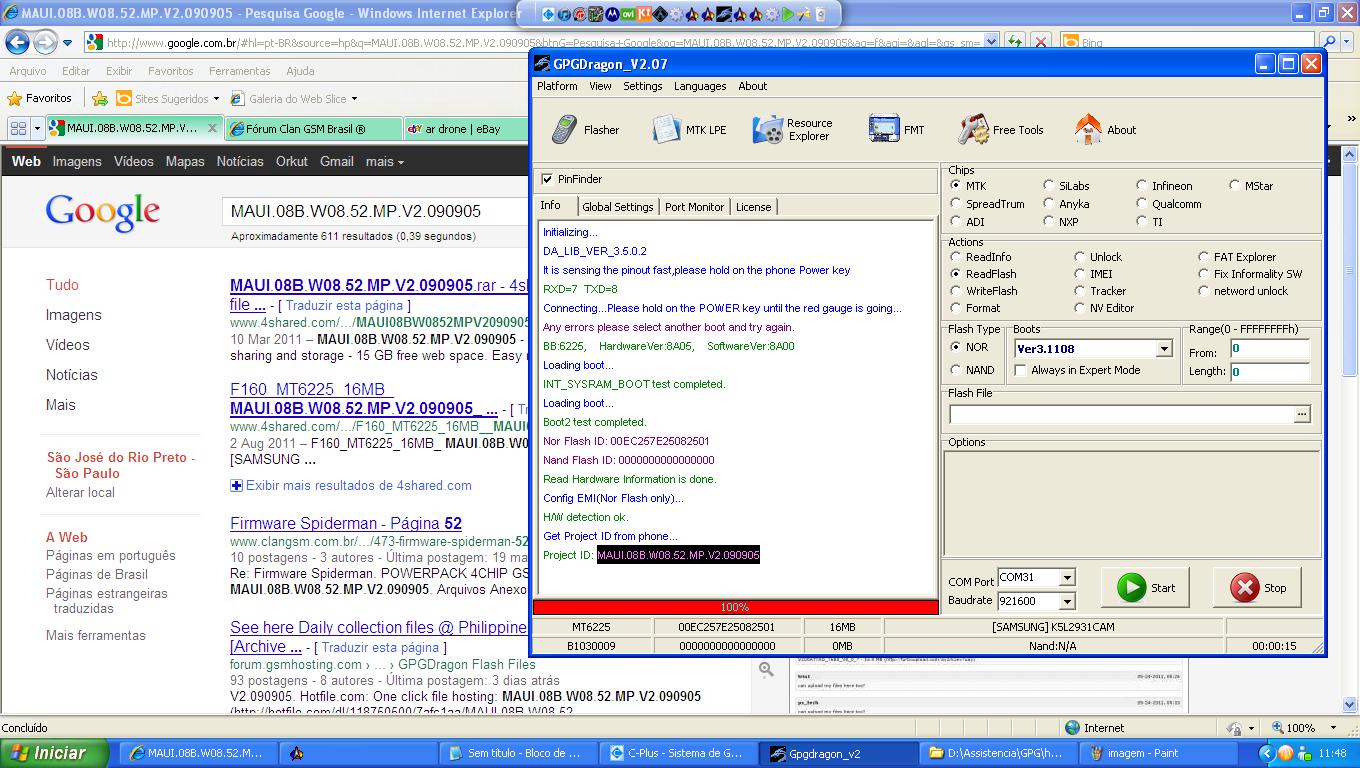Viewport: 1360px width, 768px height.
Task: Open Resource Explorer tool
Action: (793, 130)
